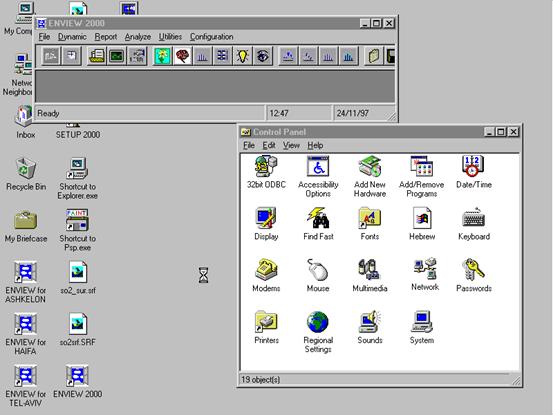The width and height of the screenshot is (553, 415).
Task: Click the yellow lightbulb toolbar icon
Action: pyautogui.click(x=243, y=56)
